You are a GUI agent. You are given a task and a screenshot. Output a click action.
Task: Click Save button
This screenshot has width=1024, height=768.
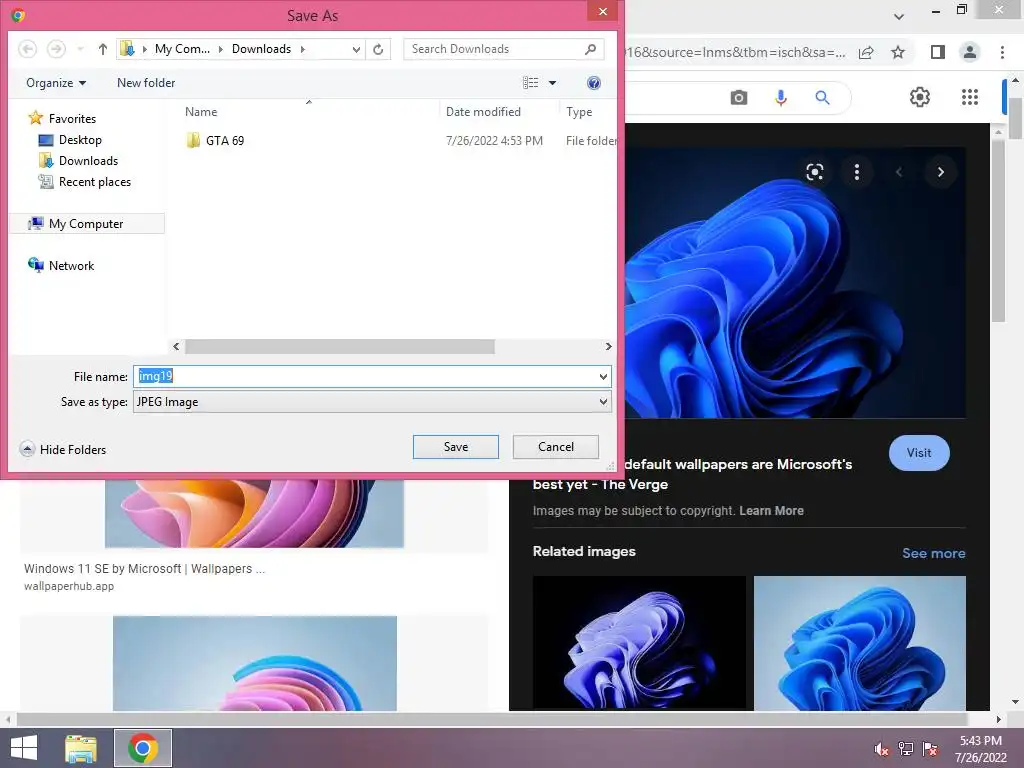456,447
